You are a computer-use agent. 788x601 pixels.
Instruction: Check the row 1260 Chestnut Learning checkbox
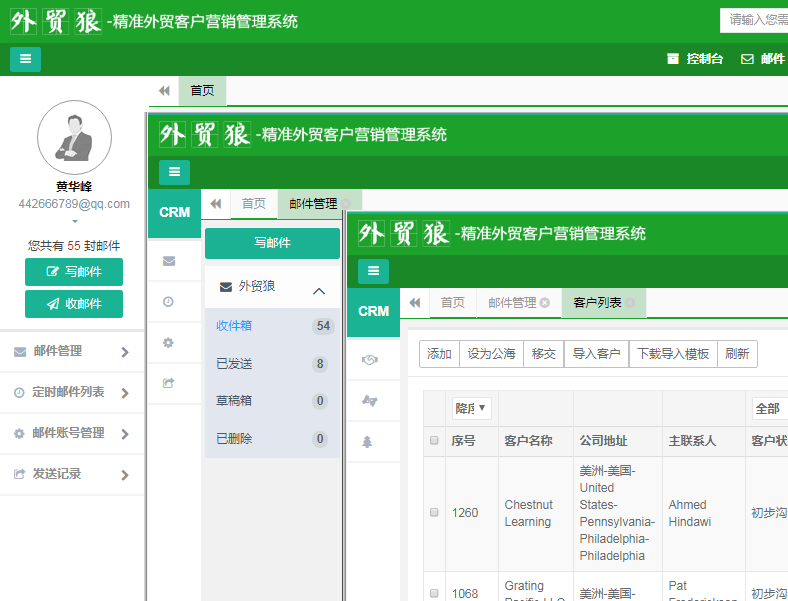point(434,513)
